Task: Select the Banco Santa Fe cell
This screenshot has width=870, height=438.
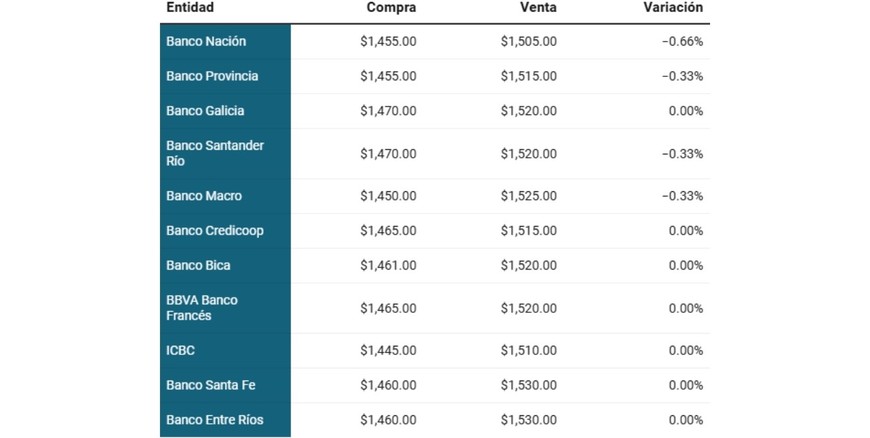Action: [x=209, y=385]
